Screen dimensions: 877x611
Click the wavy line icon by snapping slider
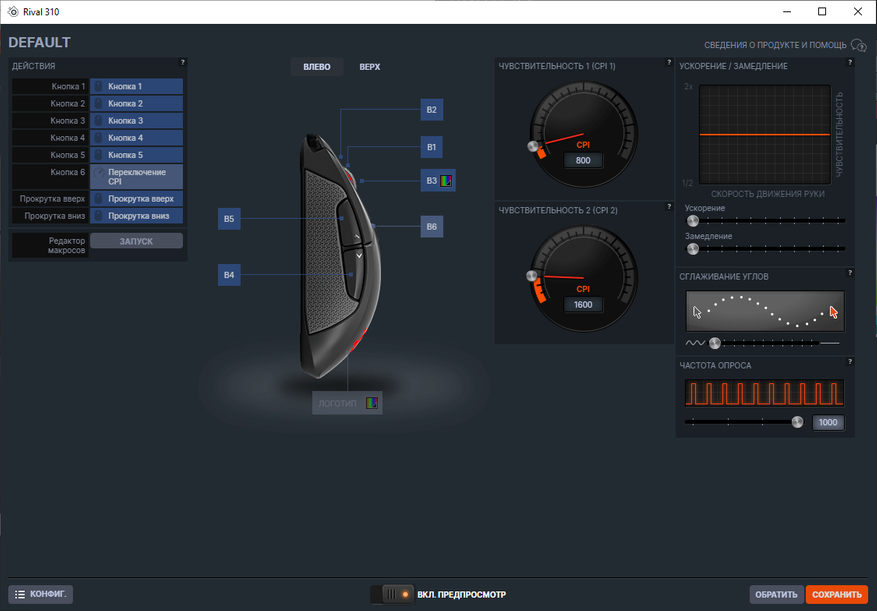(x=695, y=343)
